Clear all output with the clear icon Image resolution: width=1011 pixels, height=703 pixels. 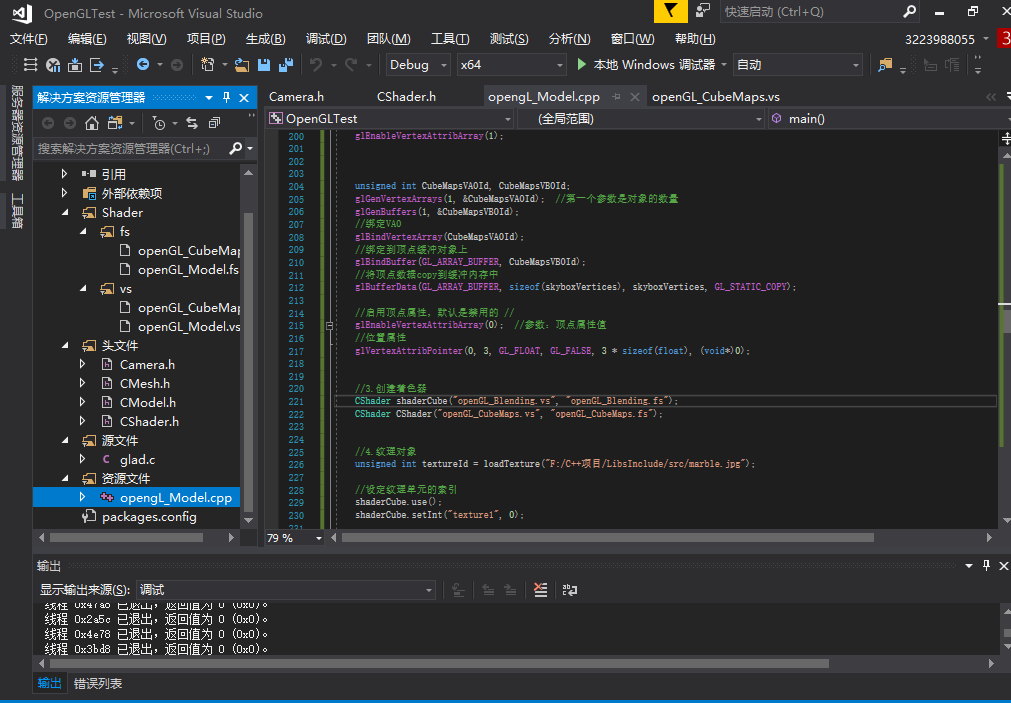pyautogui.click(x=541, y=590)
